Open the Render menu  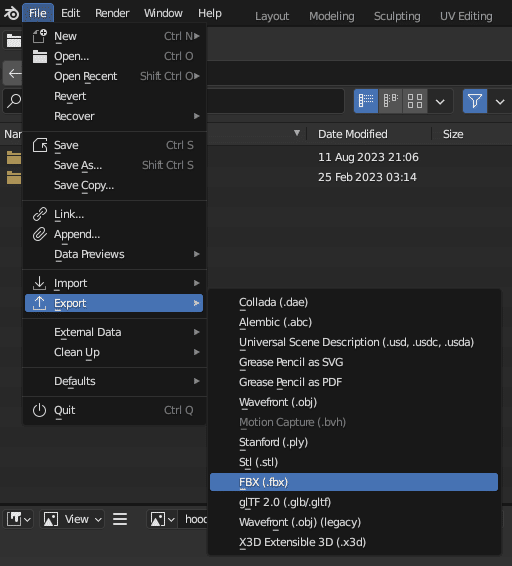112,13
